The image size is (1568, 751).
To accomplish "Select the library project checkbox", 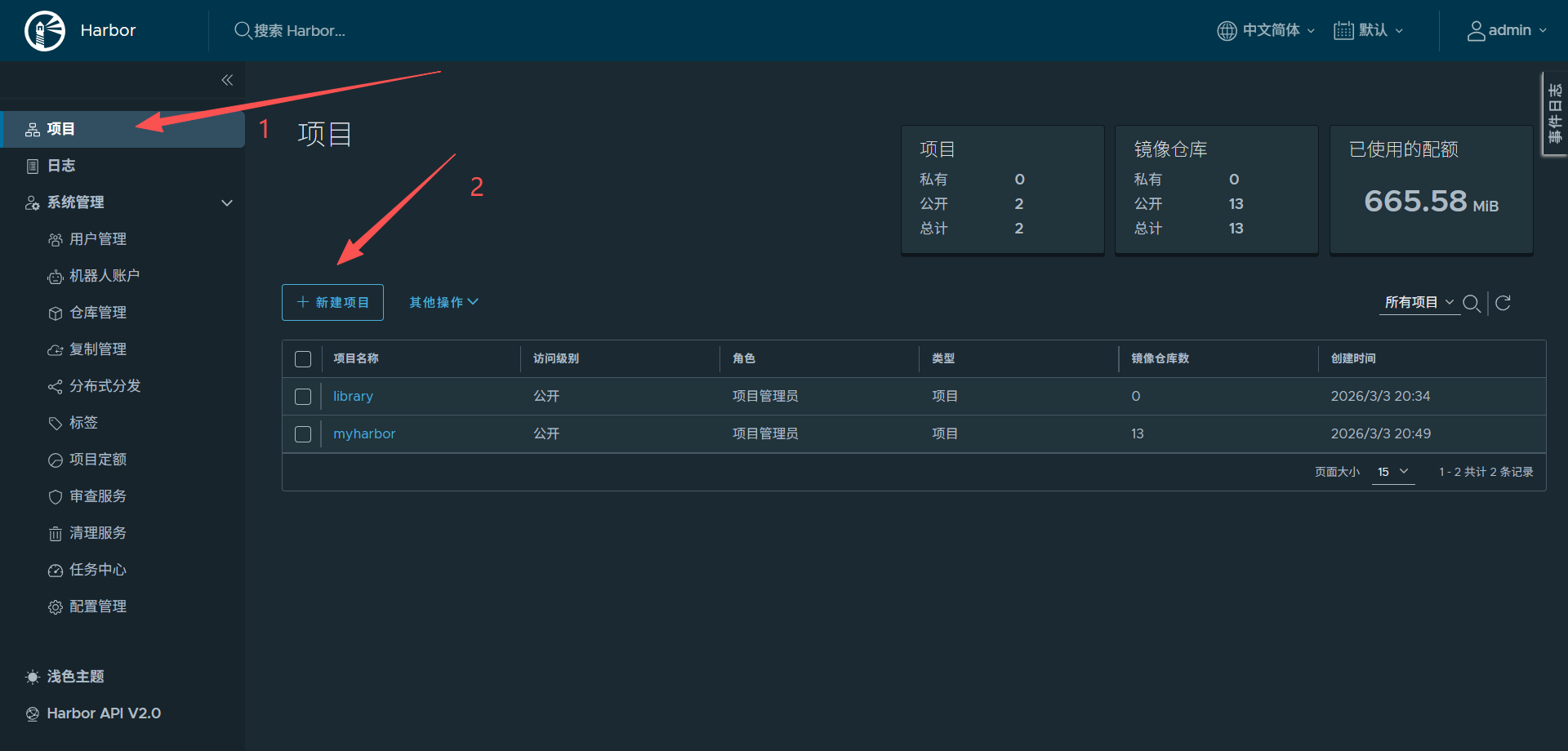I will pos(303,397).
